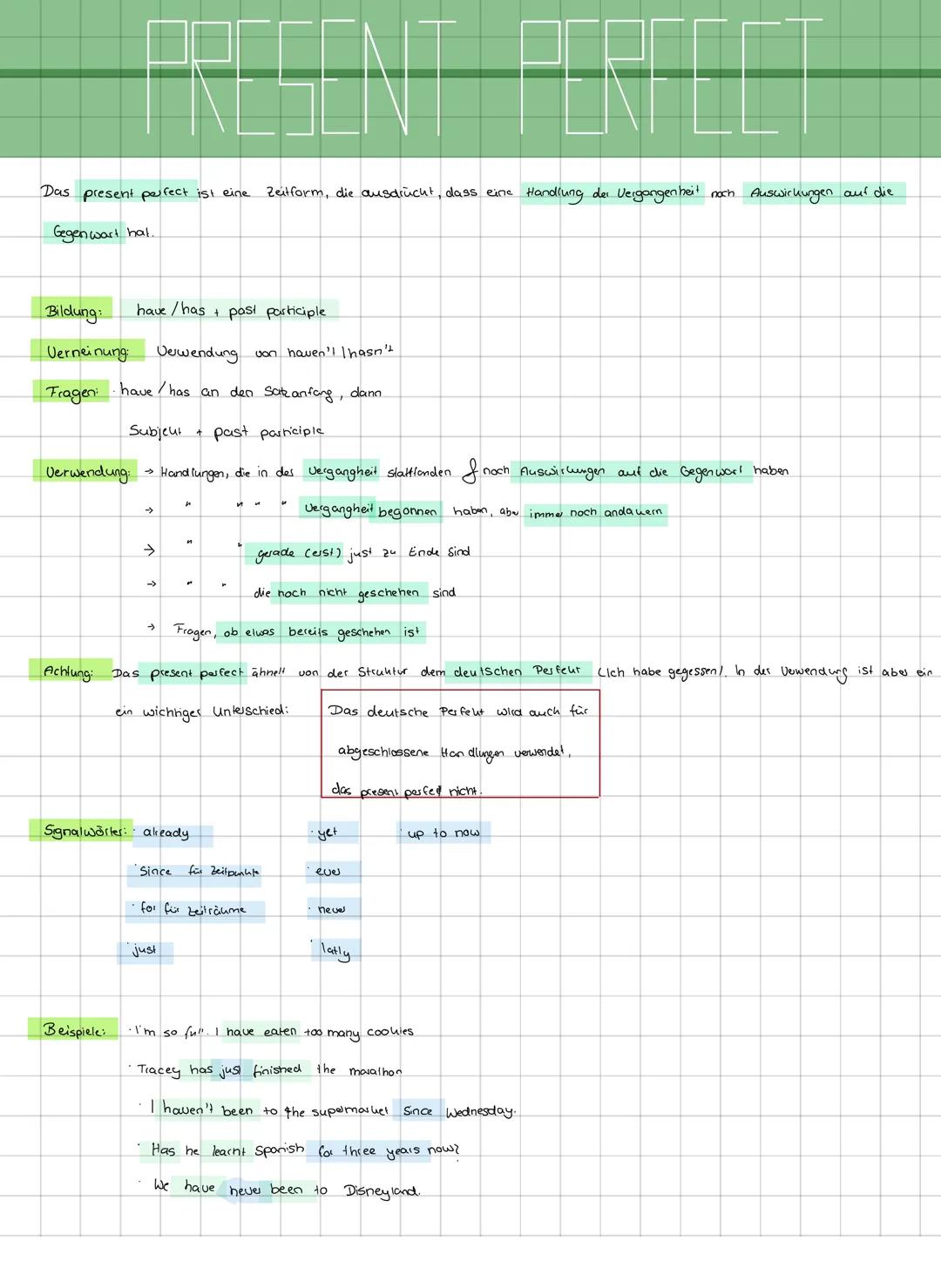
Task: Click the Verwendung section label
Action: coord(87,471)
